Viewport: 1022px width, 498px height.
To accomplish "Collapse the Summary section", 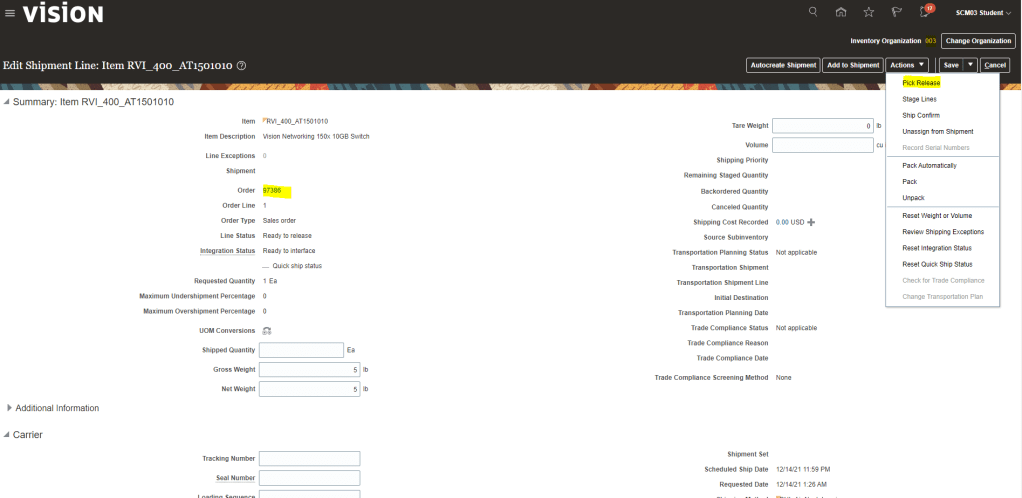I will pyautogui.click(x=8, y=102).
